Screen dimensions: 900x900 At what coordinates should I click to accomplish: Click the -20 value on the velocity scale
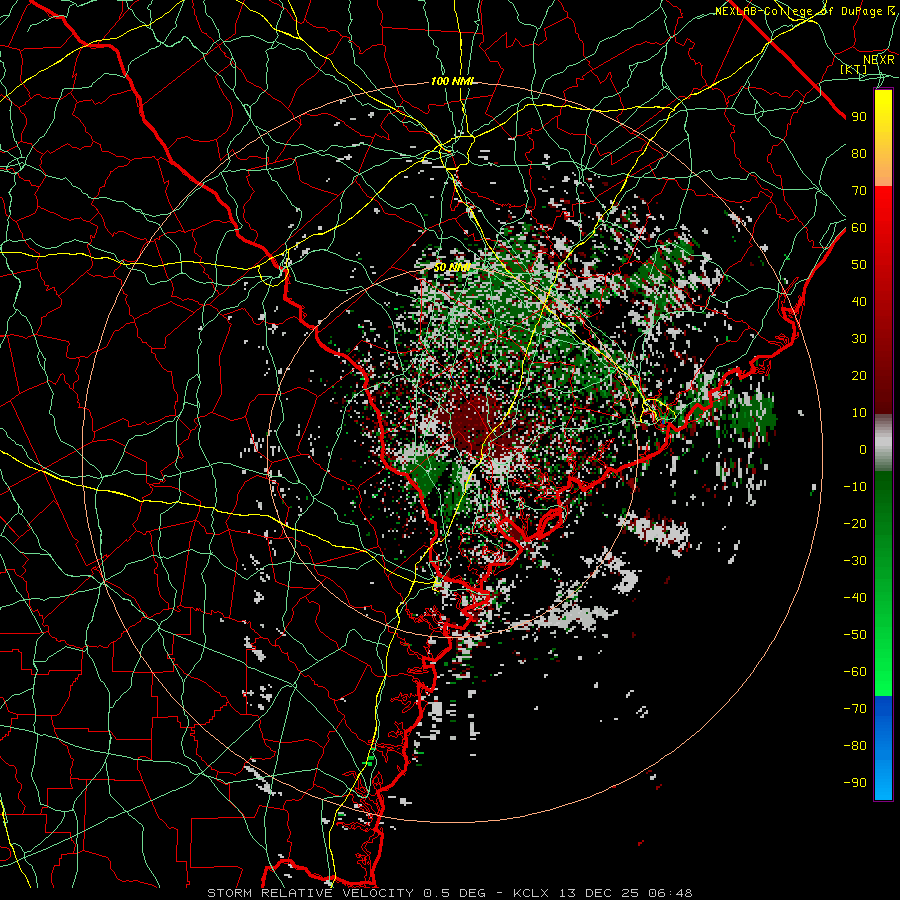(x=855, y=523)
